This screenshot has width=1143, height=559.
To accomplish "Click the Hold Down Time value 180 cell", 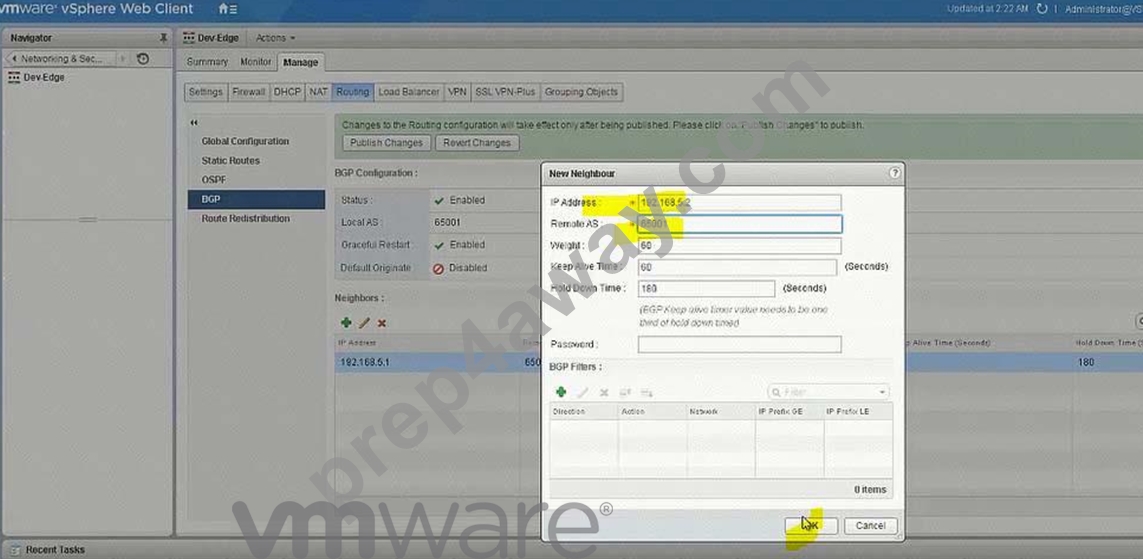I will pyautogui.click(x=1085, y=362).
